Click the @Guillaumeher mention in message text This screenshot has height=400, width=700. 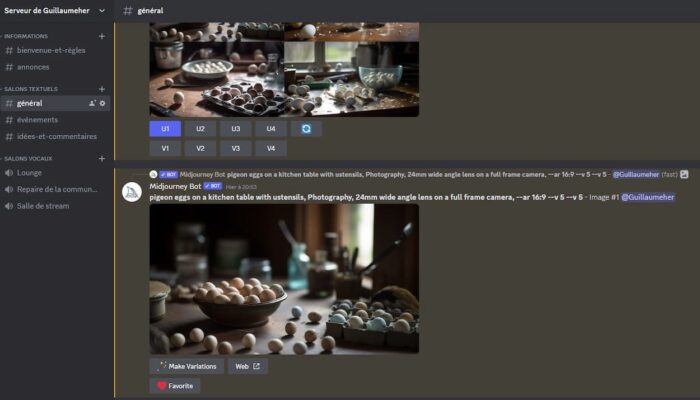(x=648, y=197)
